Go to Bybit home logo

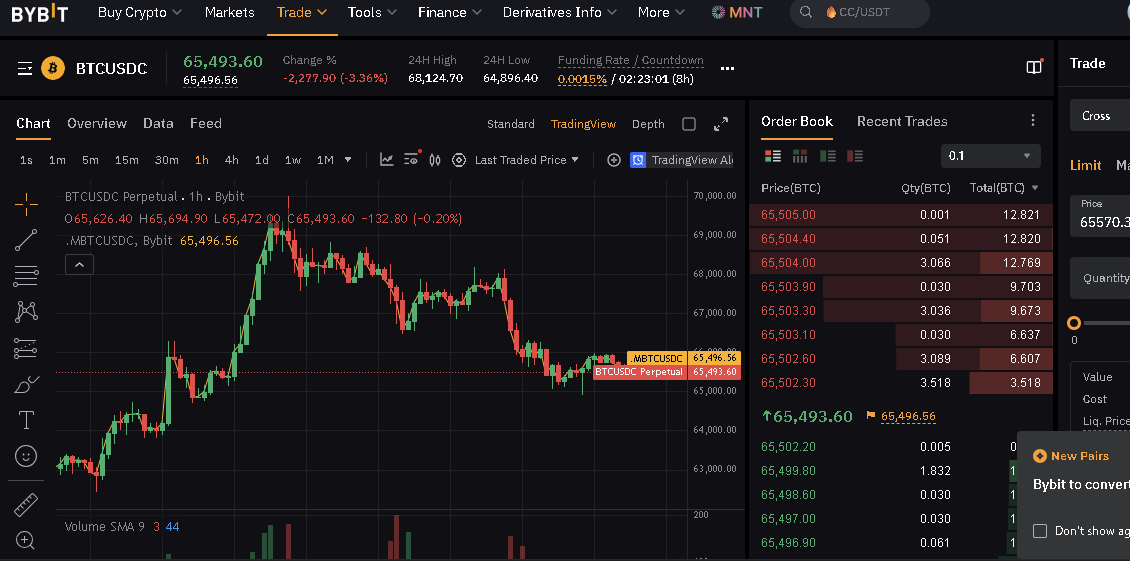tap(40, 12)
